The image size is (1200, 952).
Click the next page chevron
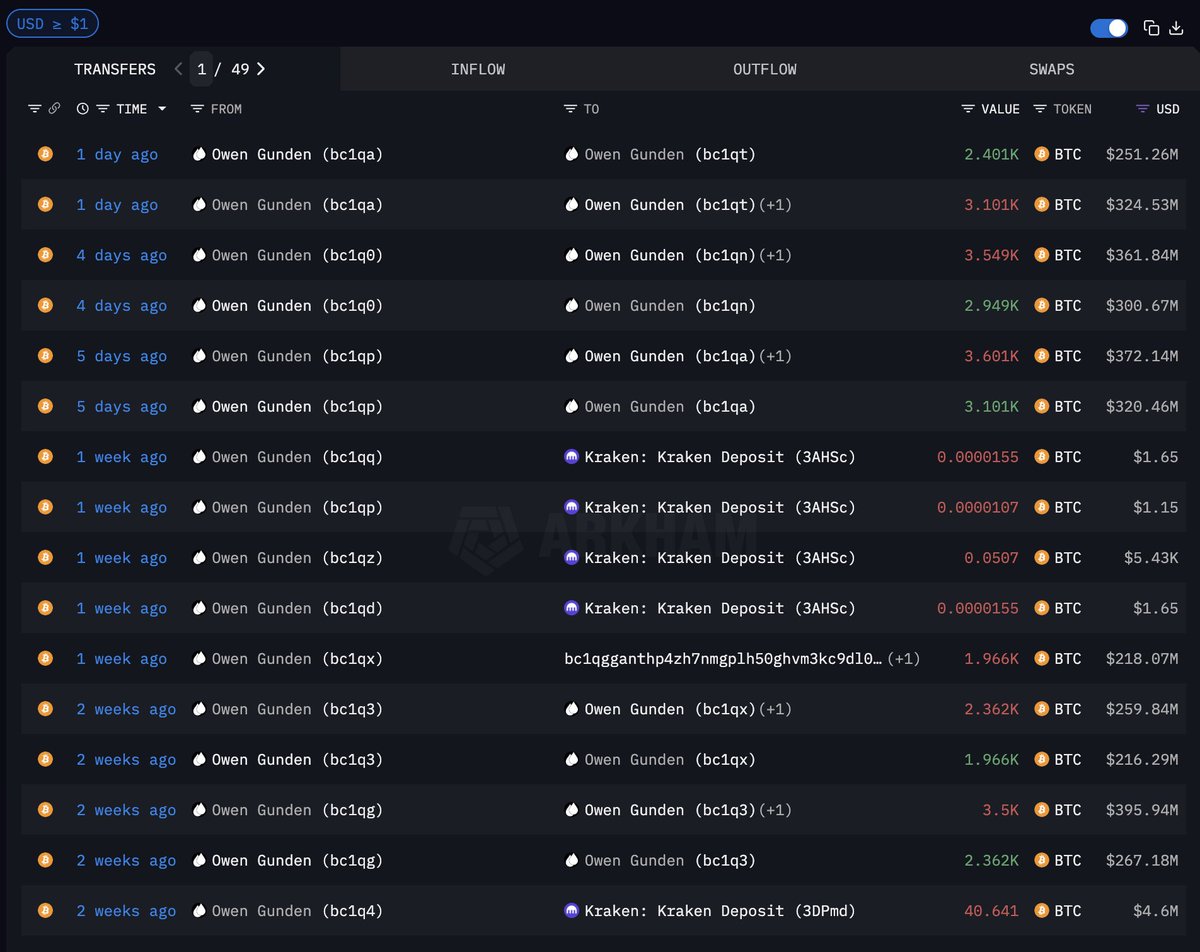pos(260,69)
